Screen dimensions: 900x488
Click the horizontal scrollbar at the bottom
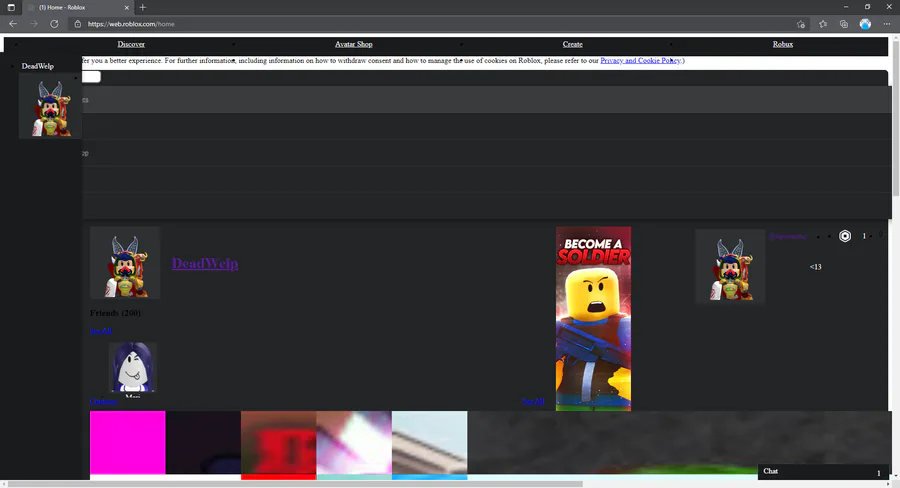click(295, 484)
